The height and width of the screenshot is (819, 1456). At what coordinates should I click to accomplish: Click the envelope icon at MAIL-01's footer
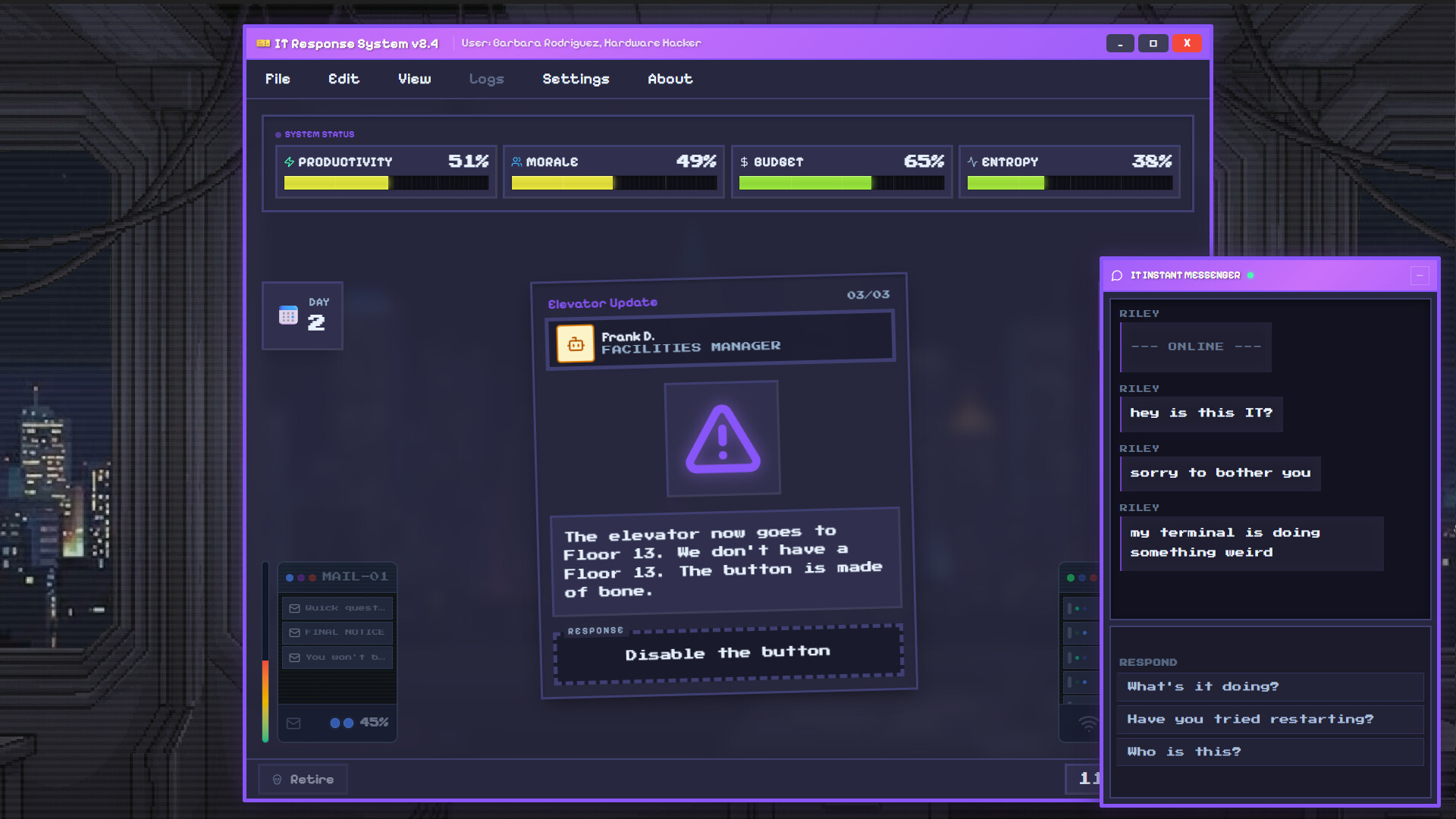tap(294, 723)
